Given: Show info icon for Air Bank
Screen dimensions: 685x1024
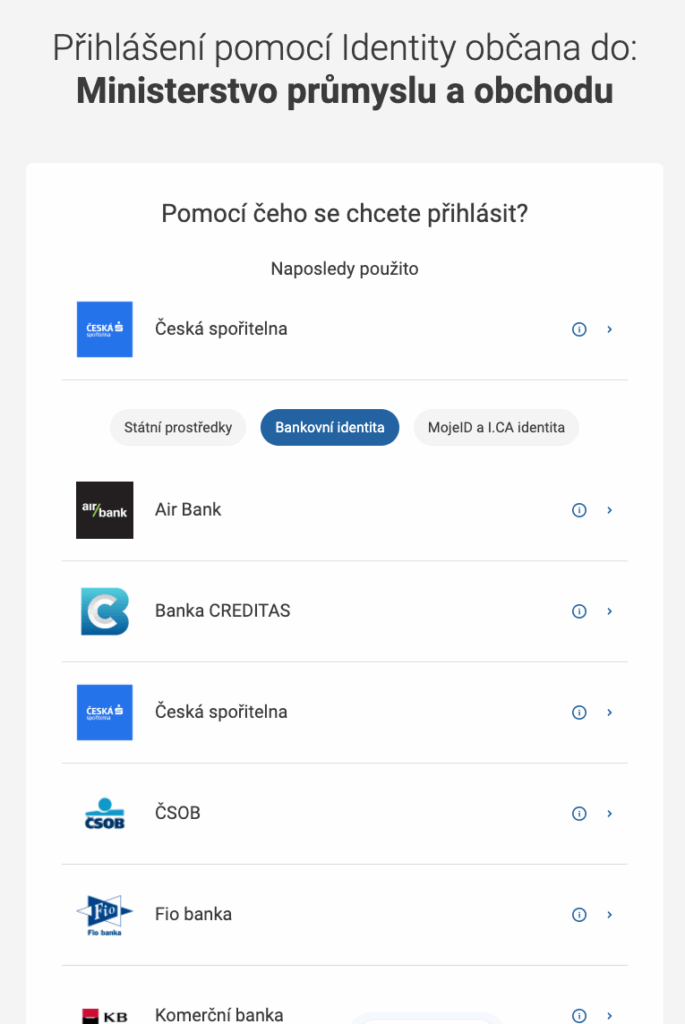Looking at the screenshot, I should [x=578, y=510].
